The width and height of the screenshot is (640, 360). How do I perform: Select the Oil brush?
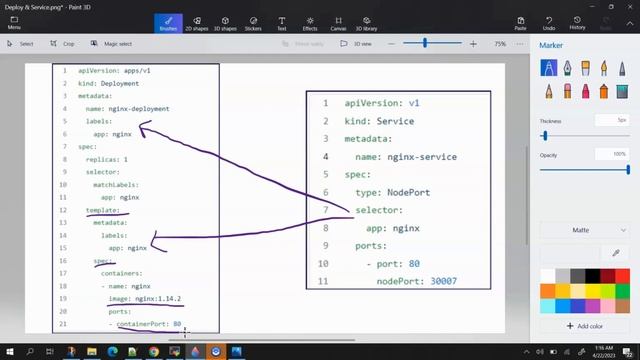point(585,68)
